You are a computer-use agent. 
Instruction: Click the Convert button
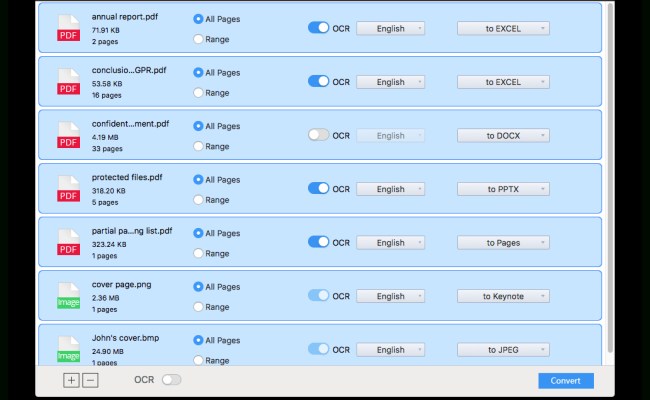(x=566, y=381)
